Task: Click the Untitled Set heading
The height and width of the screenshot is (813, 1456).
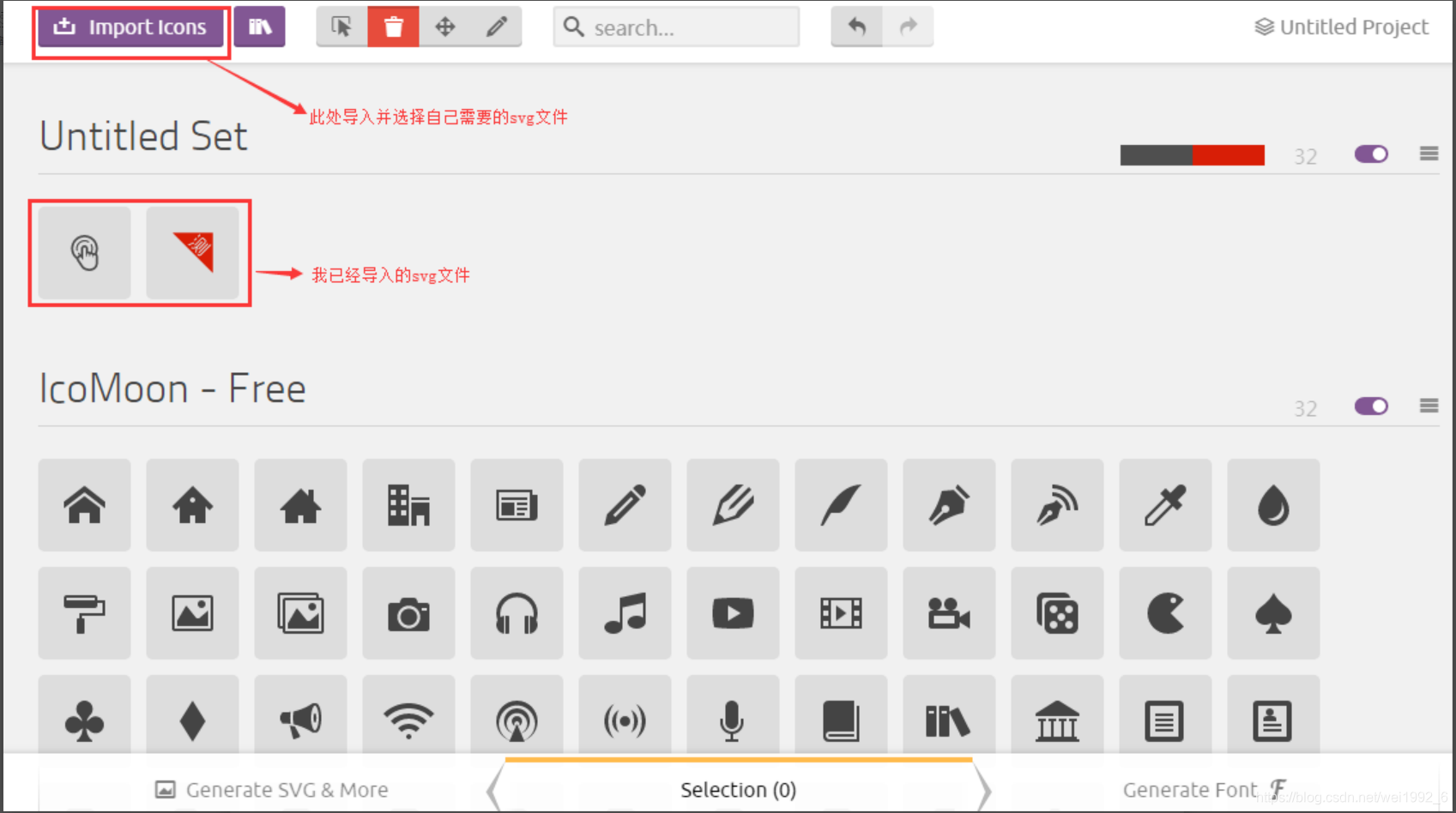Action: coord(143,136)
